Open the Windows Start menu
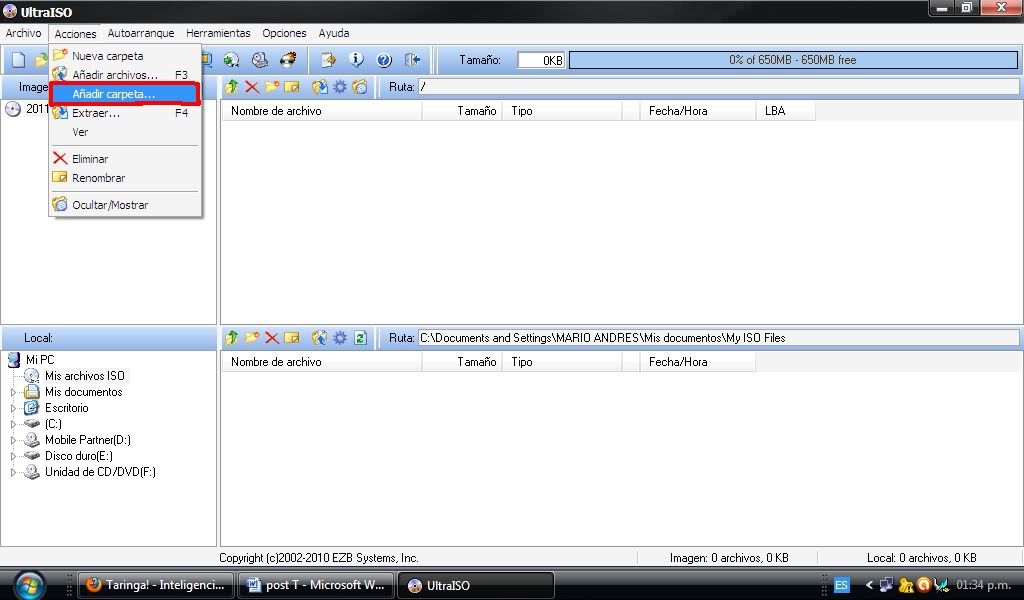This screenshot has height=600, width=1024. [x=29, y=585]
